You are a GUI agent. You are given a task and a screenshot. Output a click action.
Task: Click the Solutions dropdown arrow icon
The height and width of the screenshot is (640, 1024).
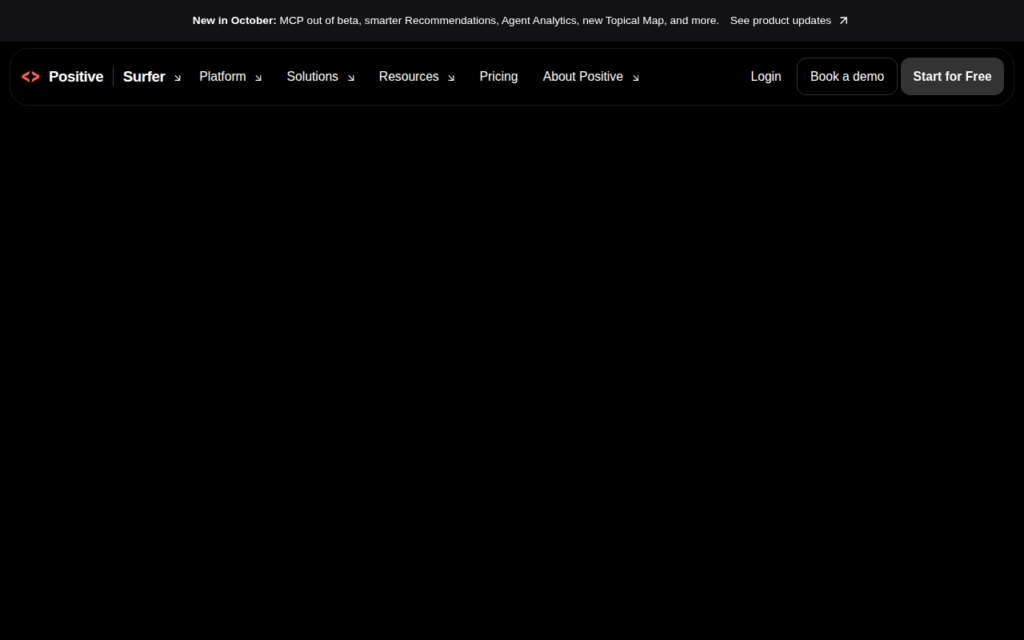click(x=351, y=78)
